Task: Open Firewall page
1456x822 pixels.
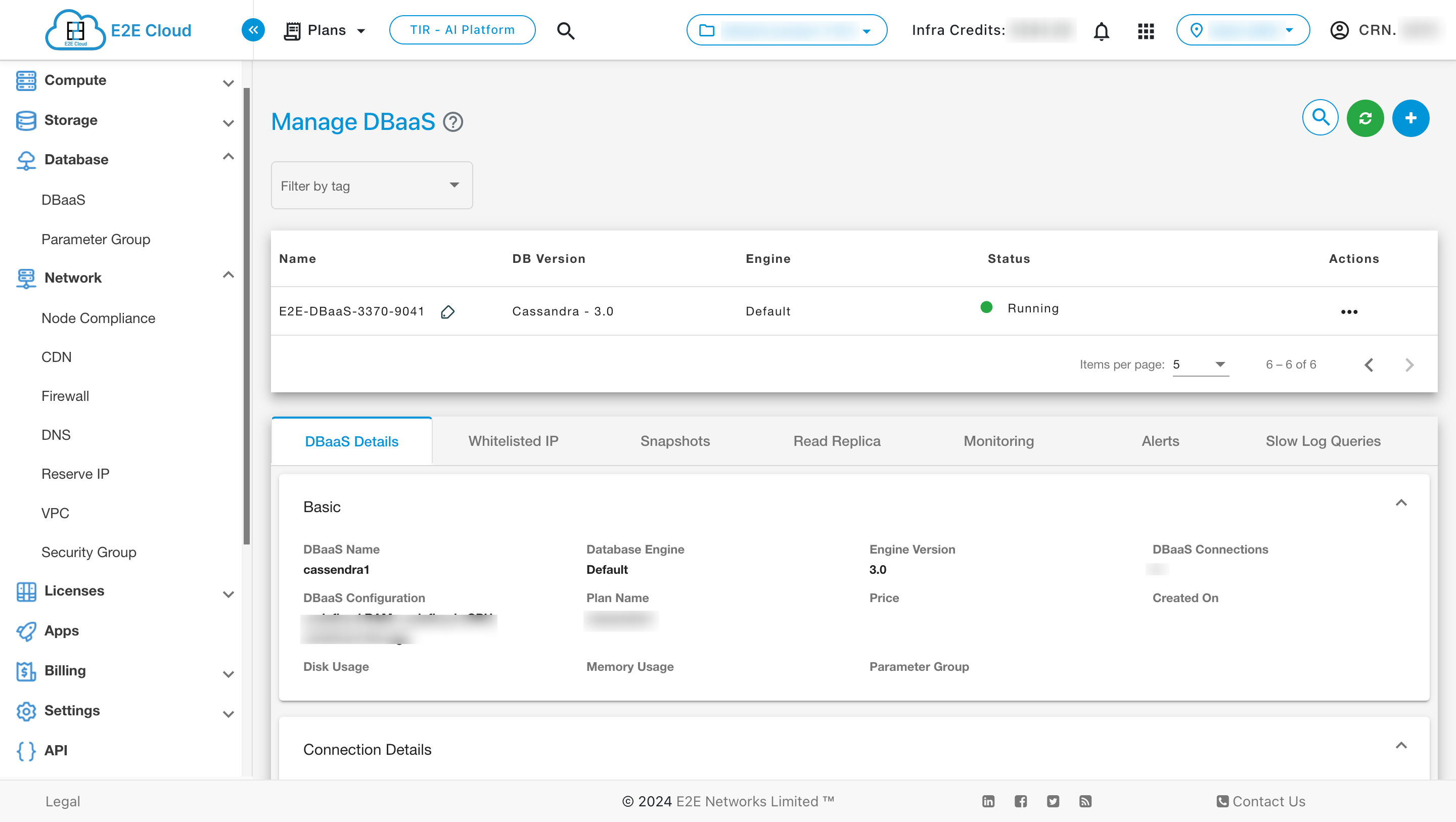Action: point(65,396)
